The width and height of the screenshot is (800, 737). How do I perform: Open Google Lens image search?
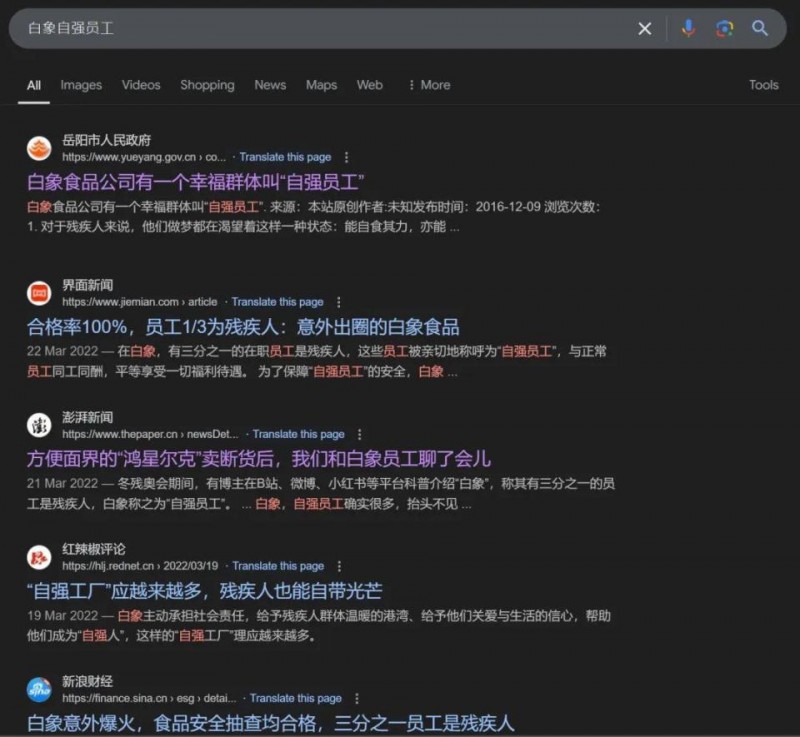[x=723, y=28]
